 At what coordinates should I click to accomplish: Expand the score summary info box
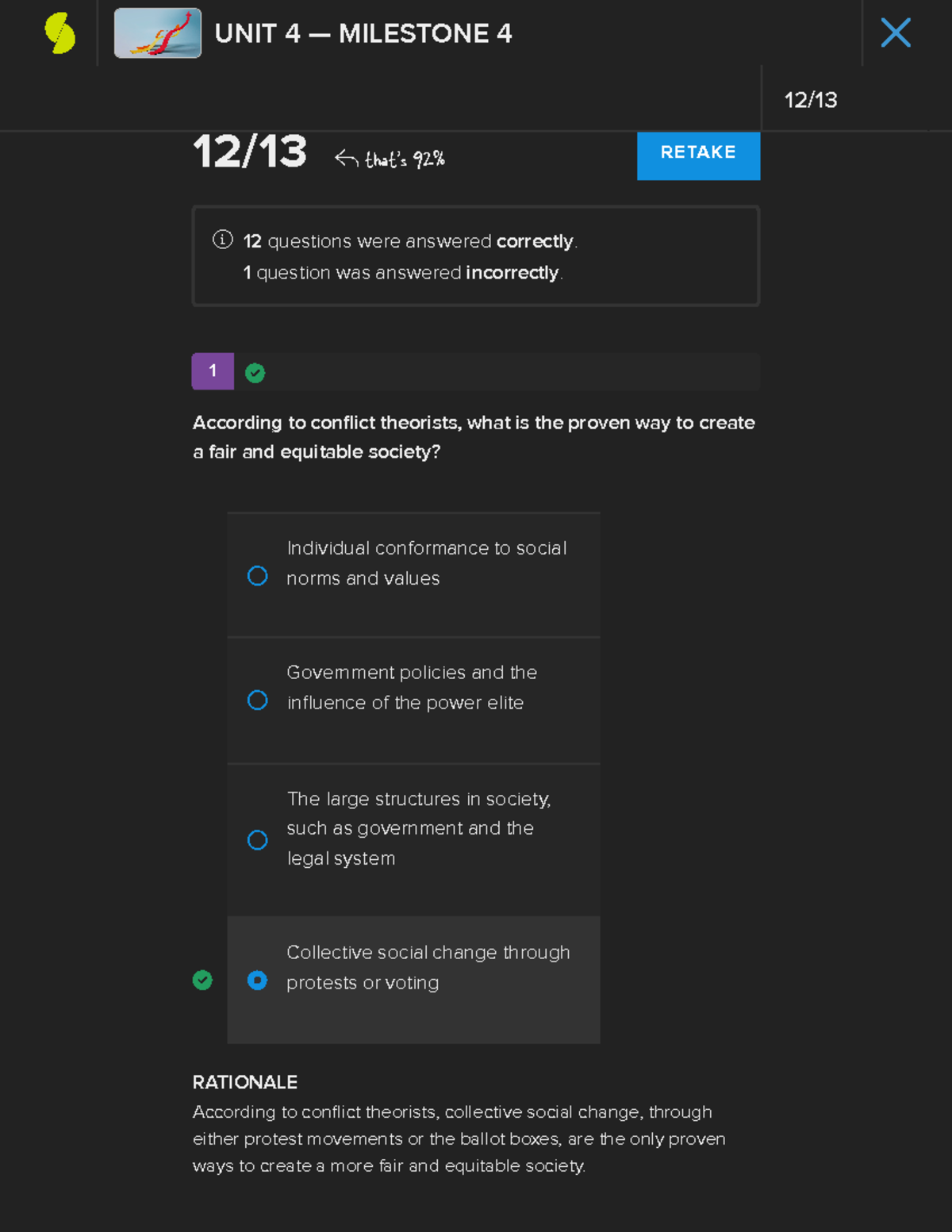tap(476, 255)
